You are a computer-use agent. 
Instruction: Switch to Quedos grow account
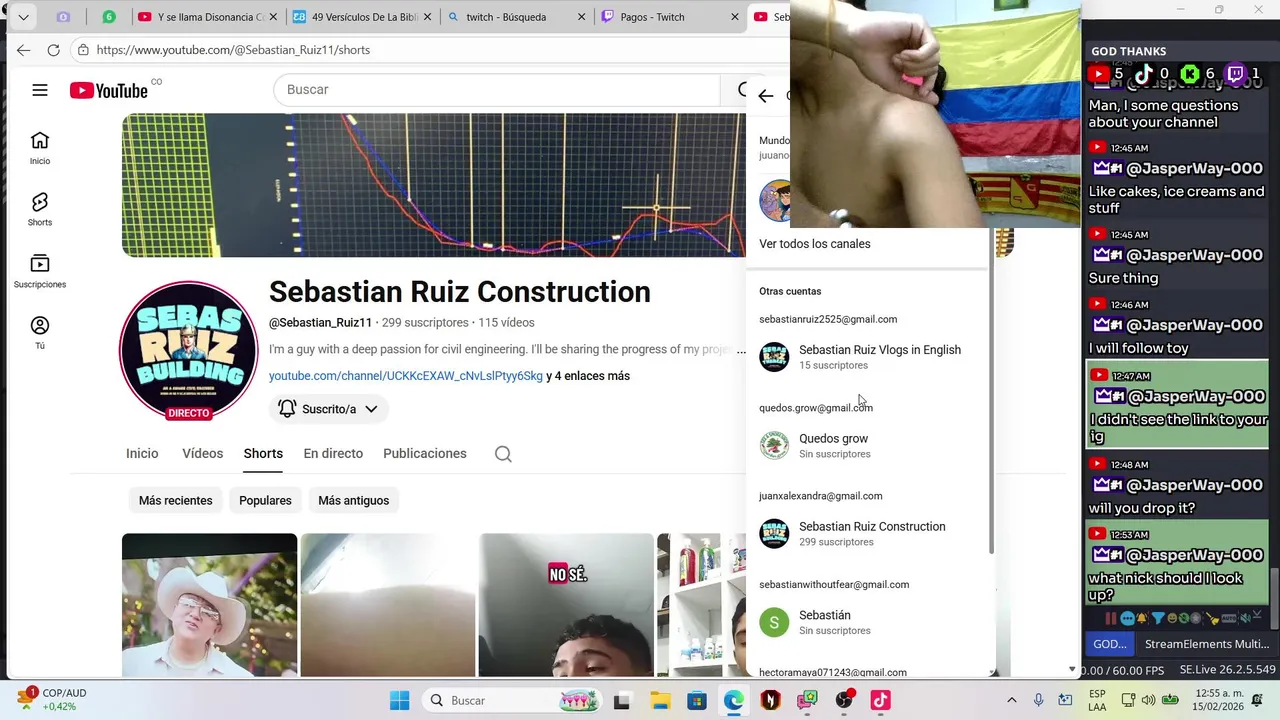pyautogui.click(x=868, y=446)
